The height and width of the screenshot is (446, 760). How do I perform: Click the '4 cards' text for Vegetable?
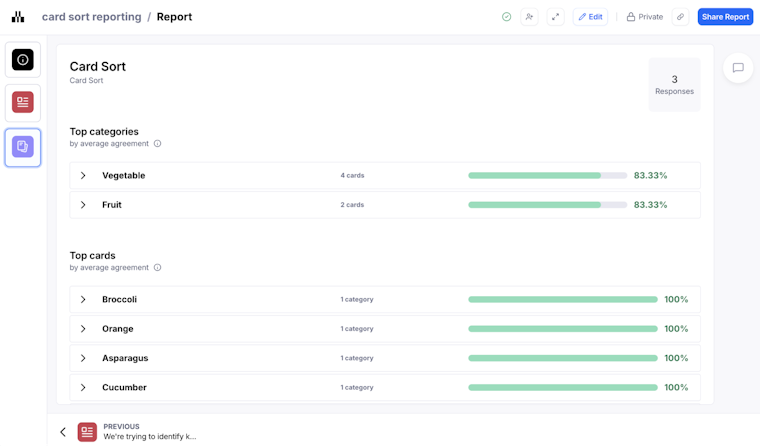coord(352,175)
